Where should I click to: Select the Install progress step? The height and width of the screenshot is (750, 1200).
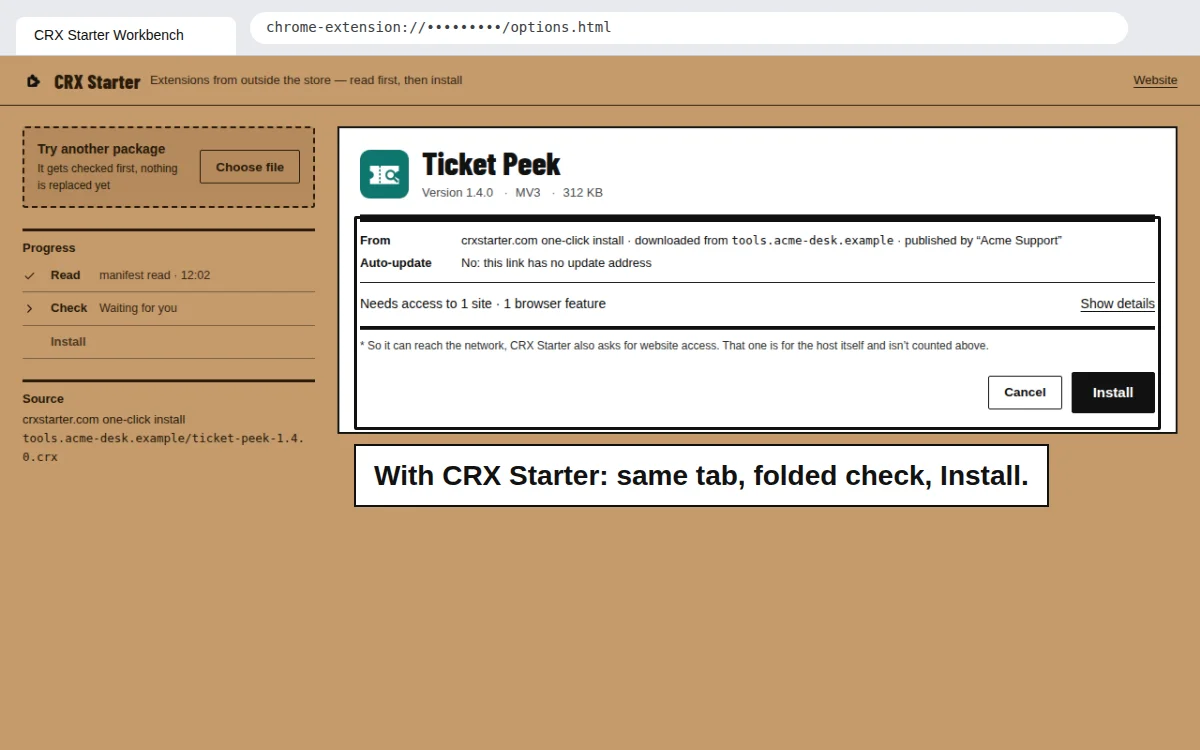(x=168, y=342)
